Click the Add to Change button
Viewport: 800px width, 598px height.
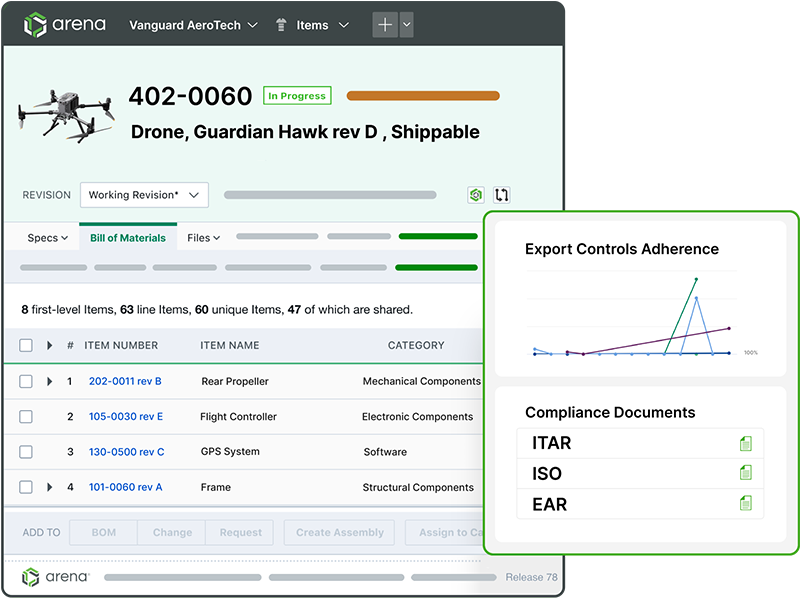[x=172, y=532]
